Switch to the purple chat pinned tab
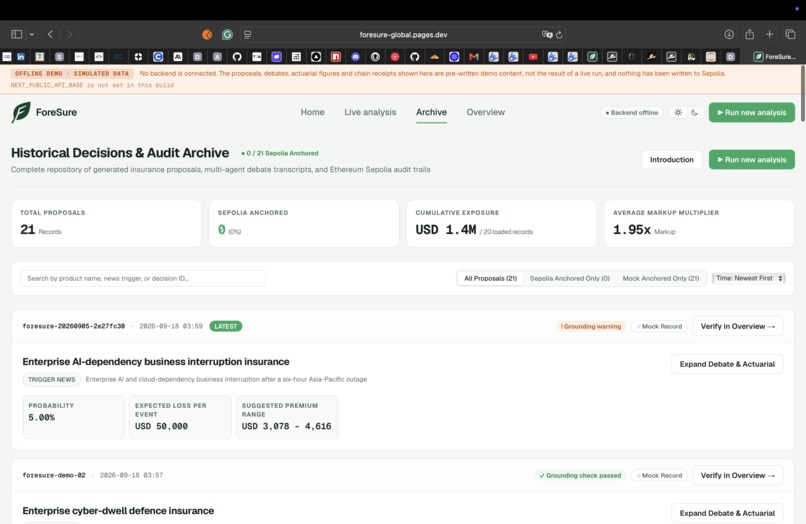Viewport: 806px width, 524px height. 277,57
